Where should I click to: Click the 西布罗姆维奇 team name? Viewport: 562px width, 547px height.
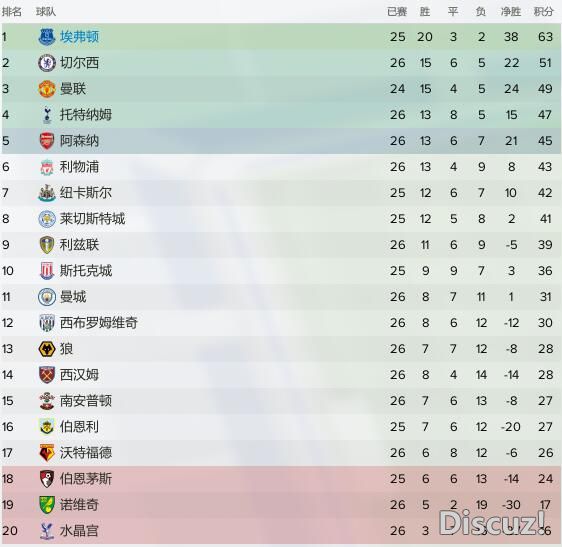[x=99, y=323]
